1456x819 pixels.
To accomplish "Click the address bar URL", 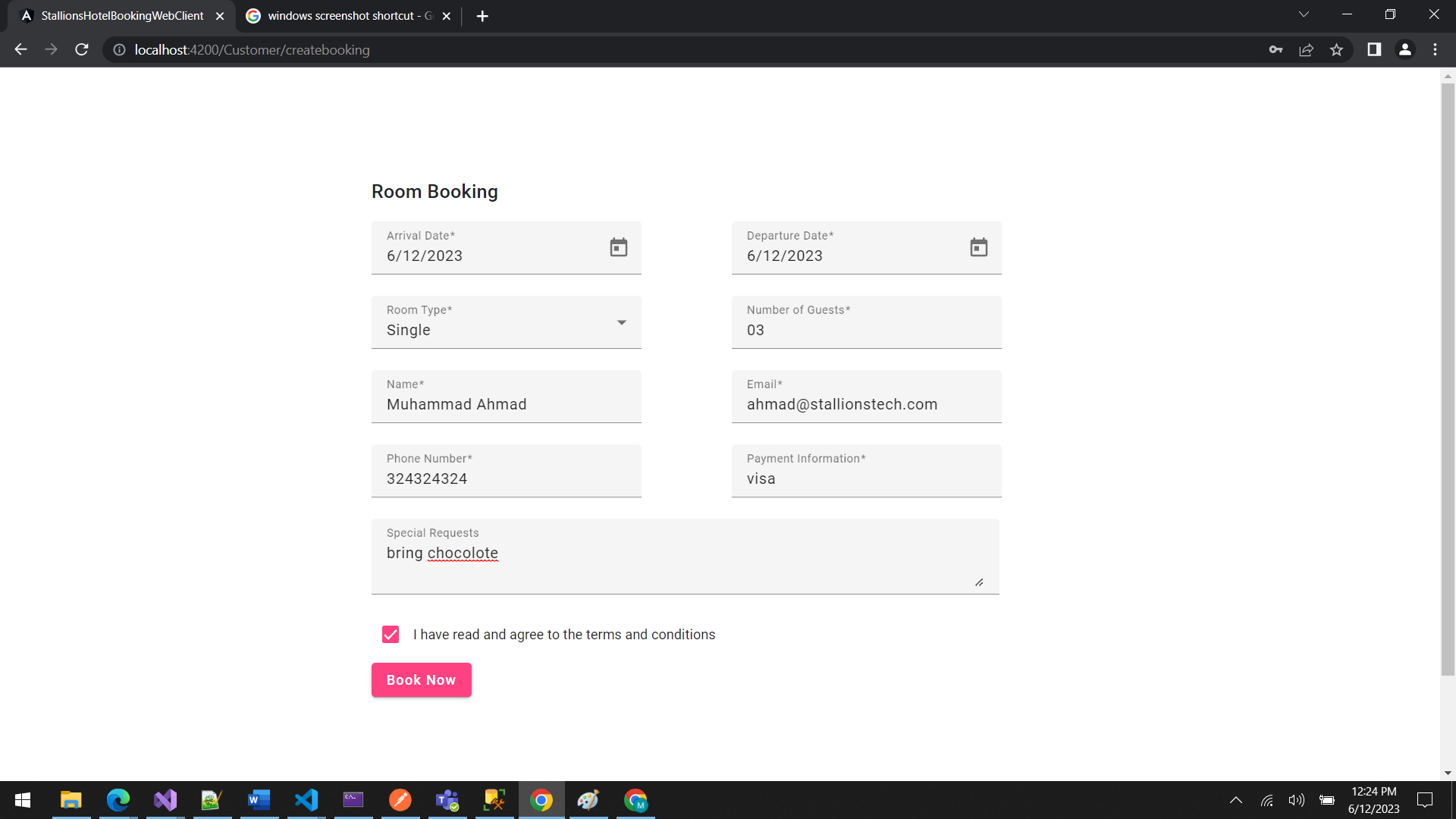I will pyautogui.click(x=253, y=50).
